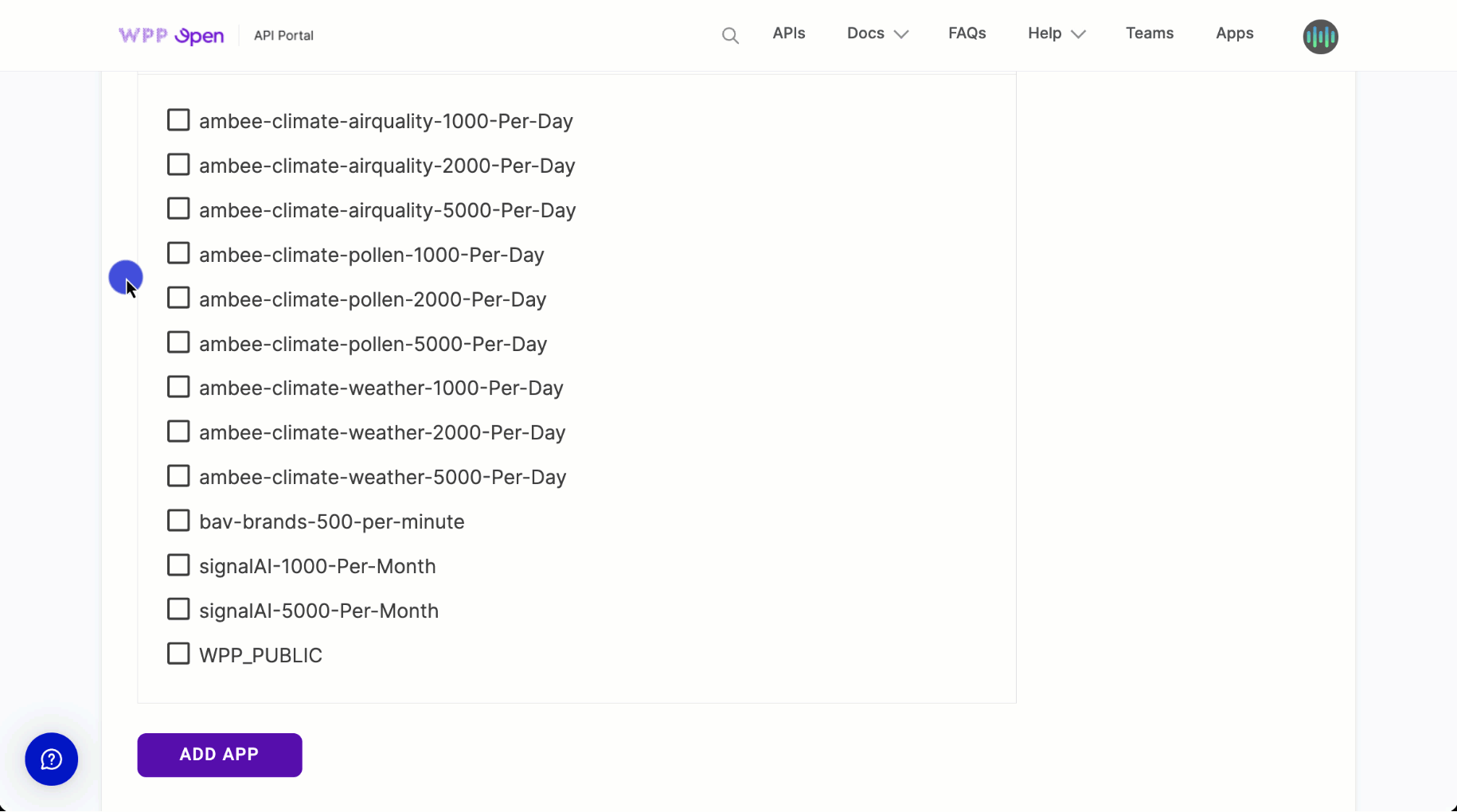This screenshot has height=812, width=1457.
Task: Open the help chat bubble icon
Action: click(52, 759)
